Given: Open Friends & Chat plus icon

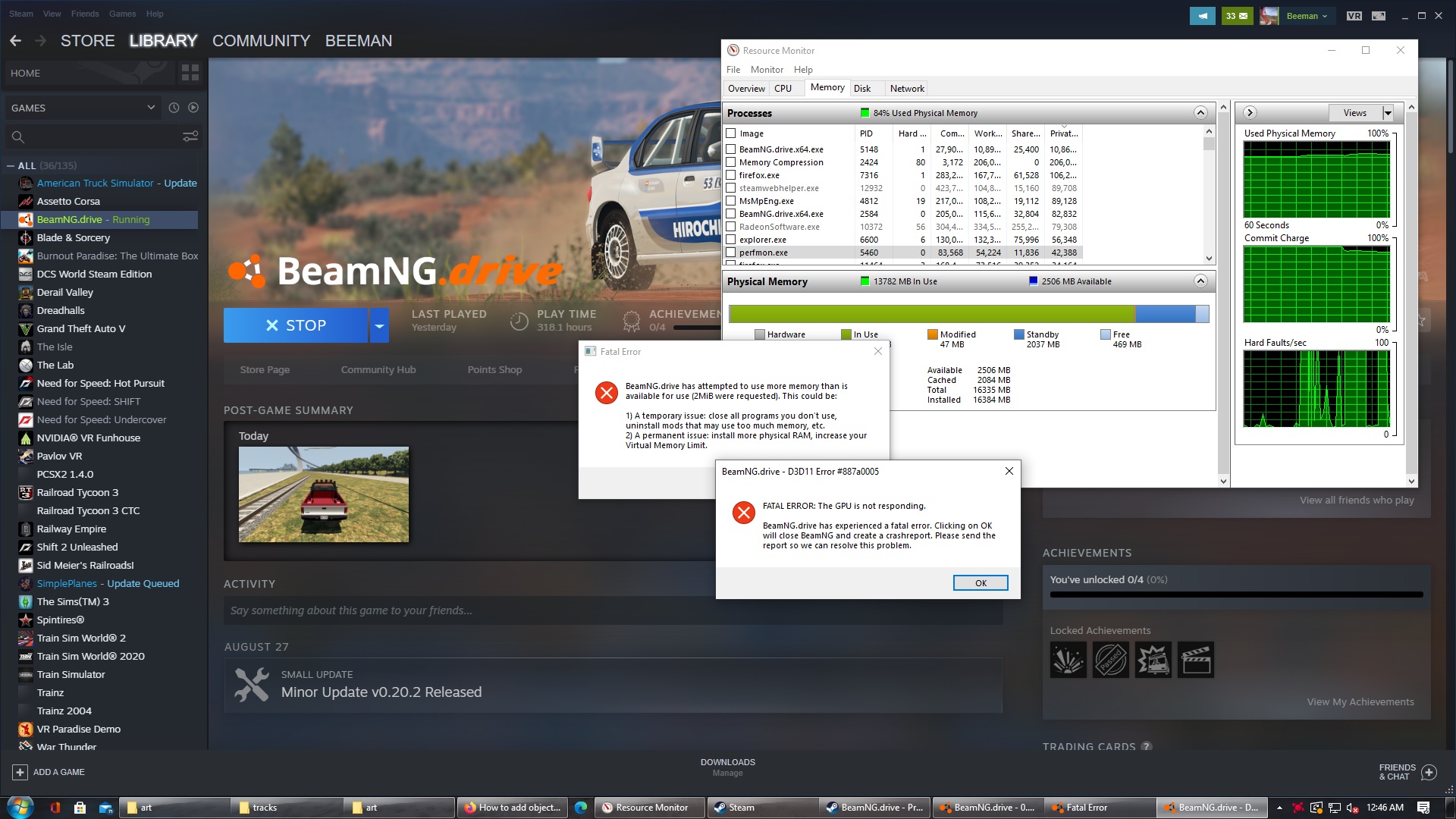Looking at the screenshot, I should point(1429,772).
